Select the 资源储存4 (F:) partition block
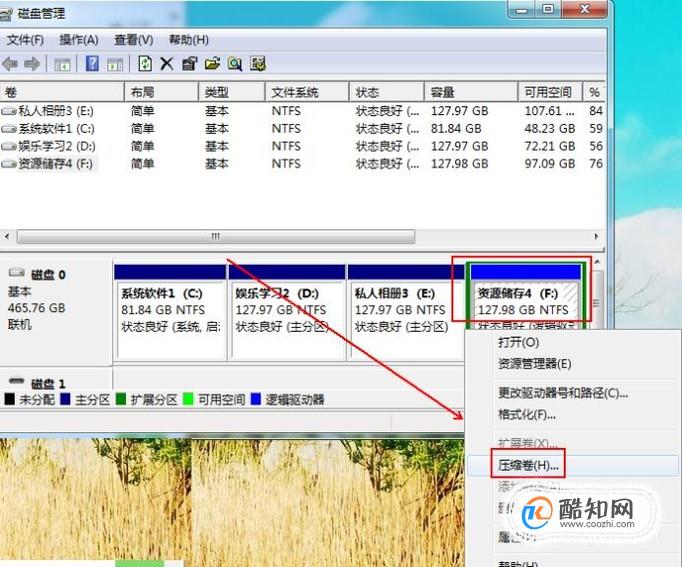Screen dimensions: 682x567 click(526, 296)
